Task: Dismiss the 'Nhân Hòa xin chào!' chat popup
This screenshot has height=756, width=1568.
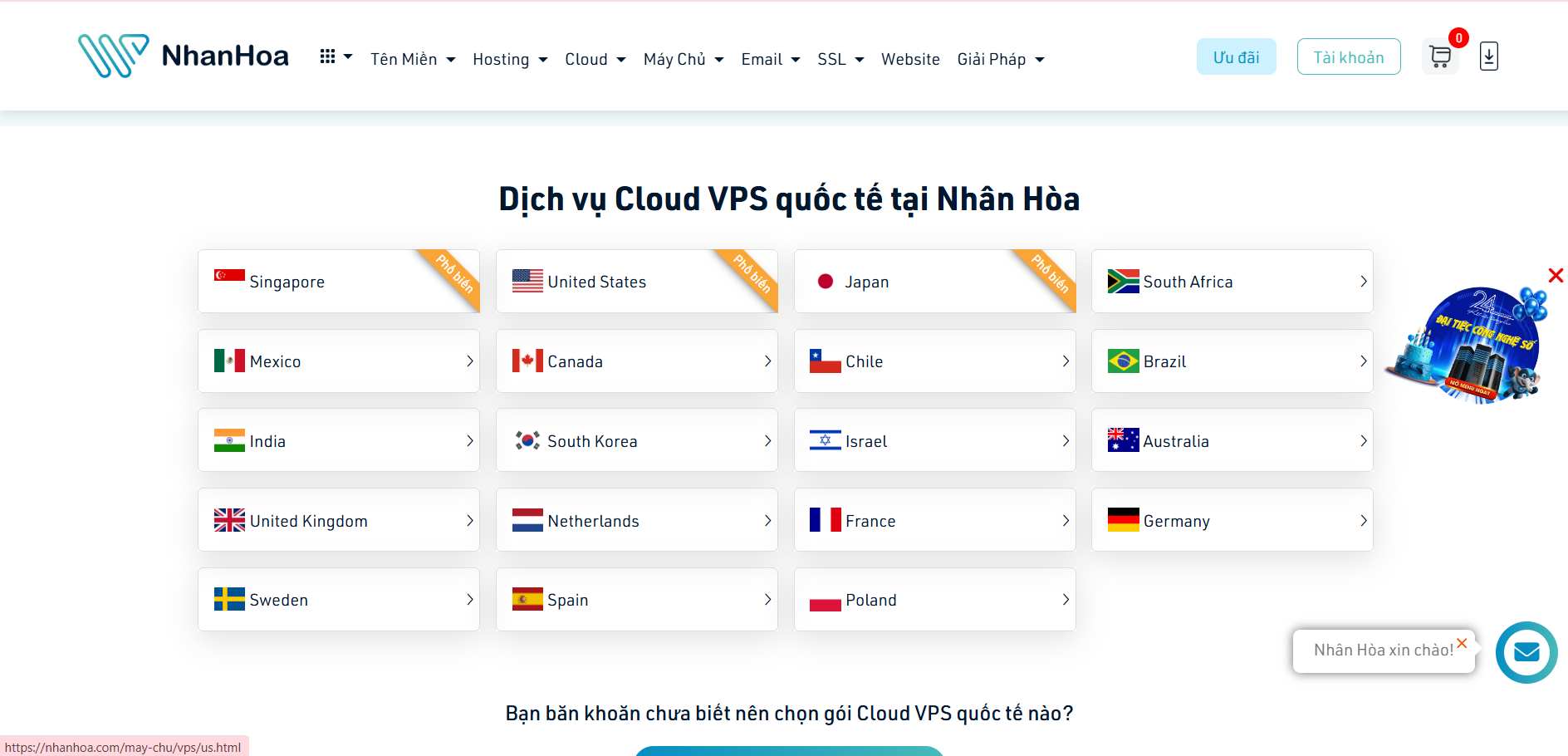Action: 1462,643
